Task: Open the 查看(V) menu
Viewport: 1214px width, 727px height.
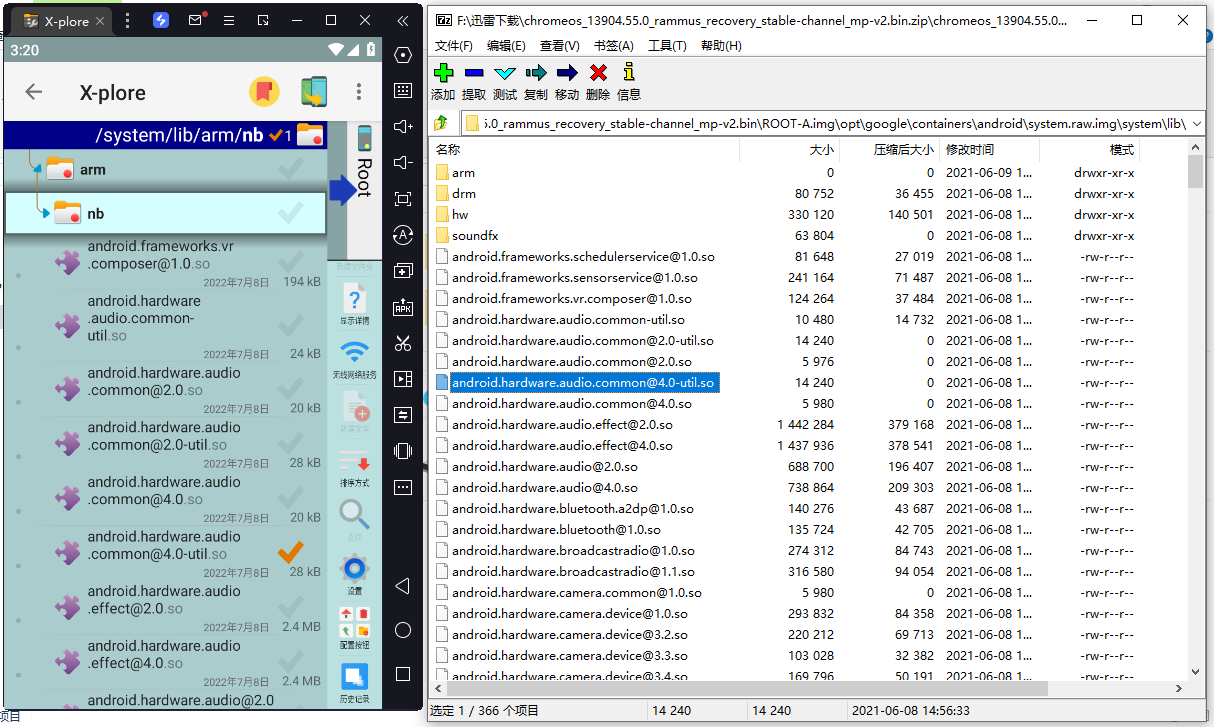Action: [x=559, y=45]
